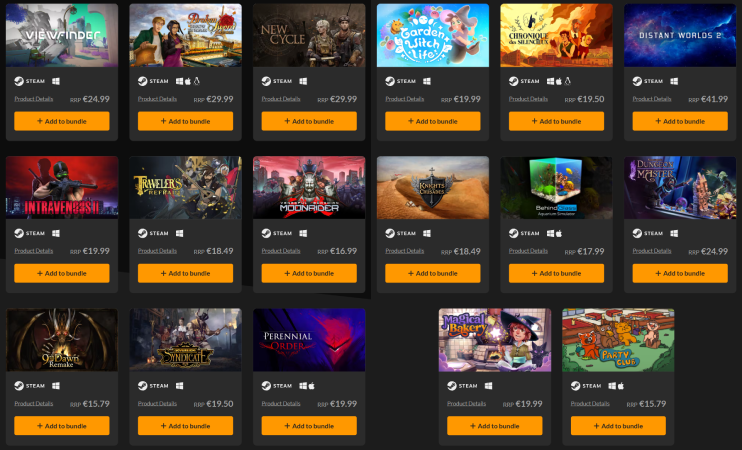Click the Windows icon on the Party Club card
The width and height of the screenshot is (742, 450).
(612, 386)
